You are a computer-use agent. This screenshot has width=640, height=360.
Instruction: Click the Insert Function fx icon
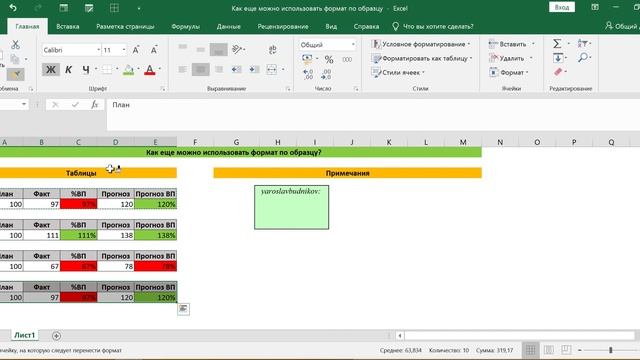click(94, 104)
